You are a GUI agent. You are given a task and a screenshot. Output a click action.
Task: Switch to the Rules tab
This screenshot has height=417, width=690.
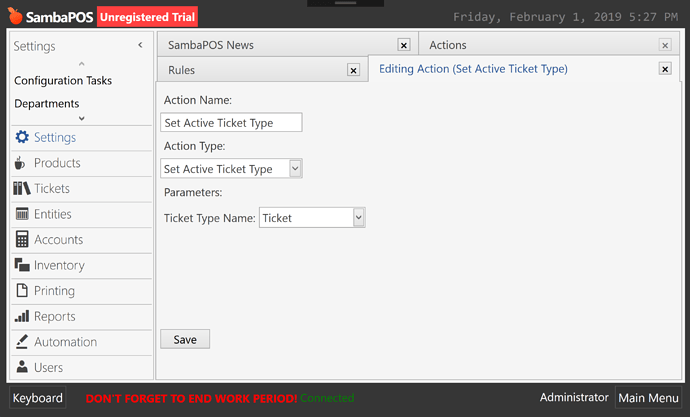(x=181, y=70)
